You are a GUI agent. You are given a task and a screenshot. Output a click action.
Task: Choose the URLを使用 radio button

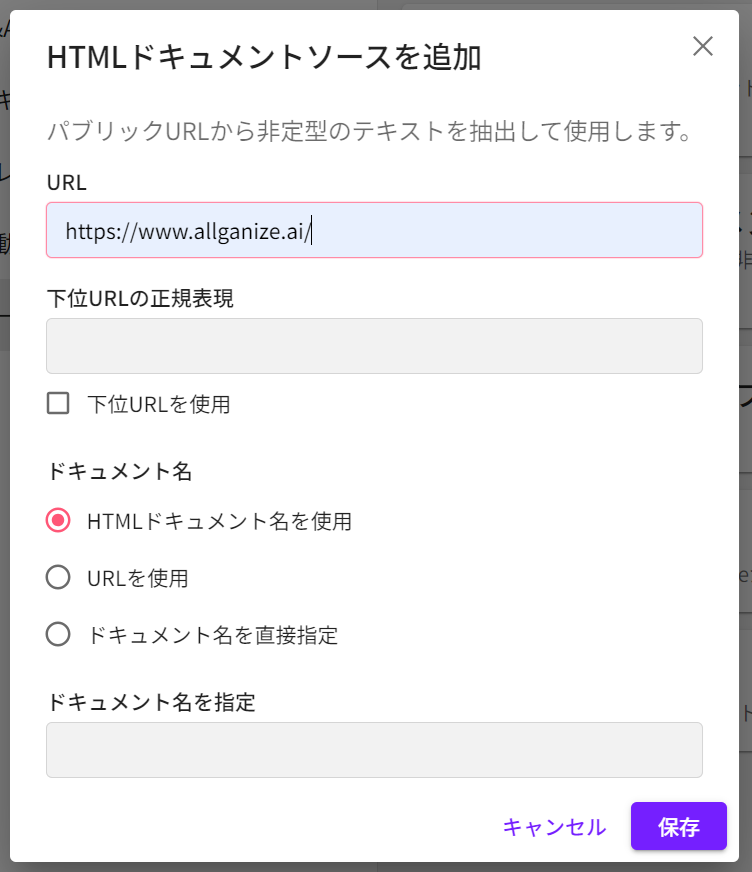point(59,578)
